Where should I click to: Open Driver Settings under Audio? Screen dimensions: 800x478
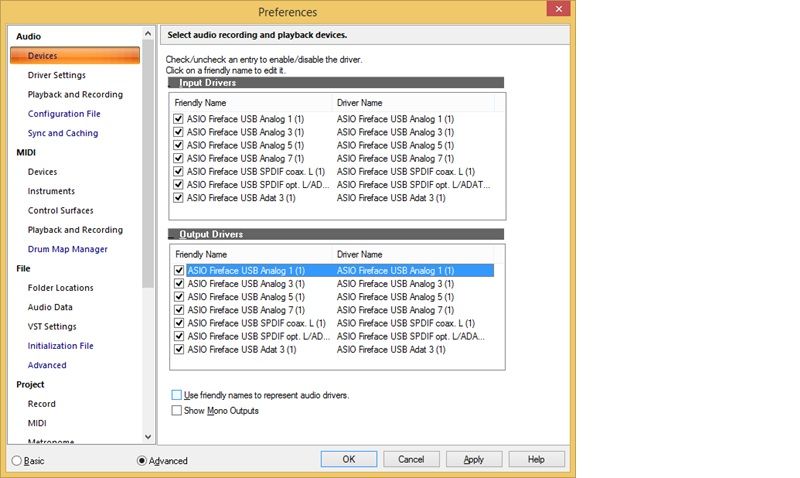point(56,75)
